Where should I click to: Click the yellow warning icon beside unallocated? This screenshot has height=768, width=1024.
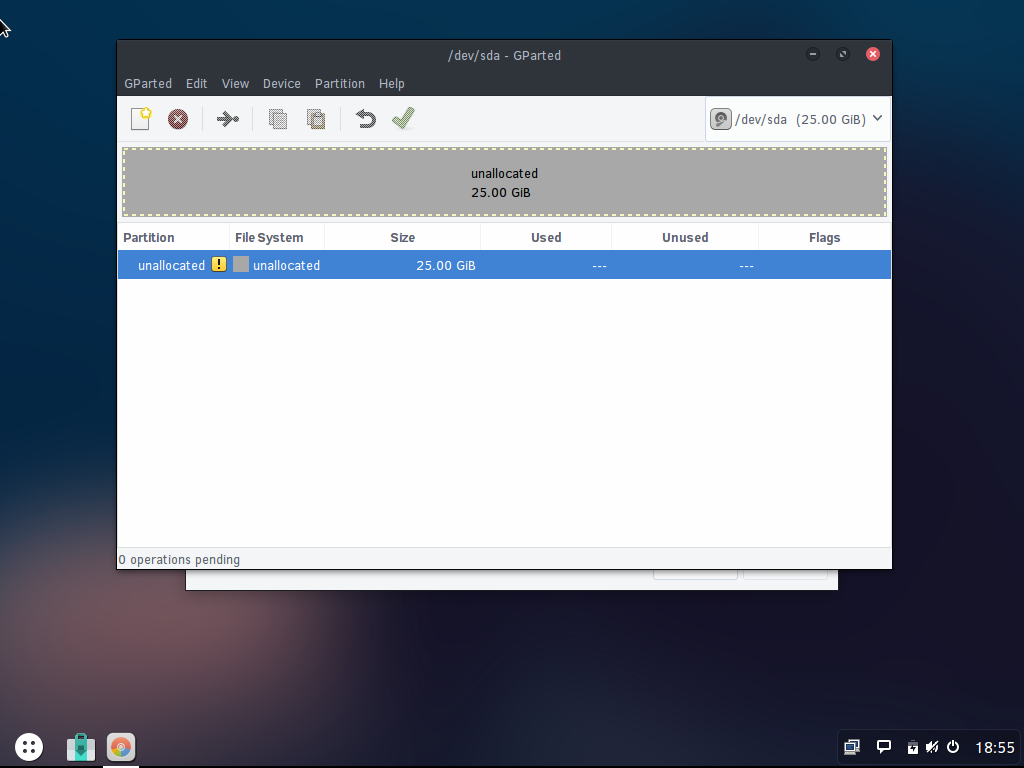[x=219, y=264]
